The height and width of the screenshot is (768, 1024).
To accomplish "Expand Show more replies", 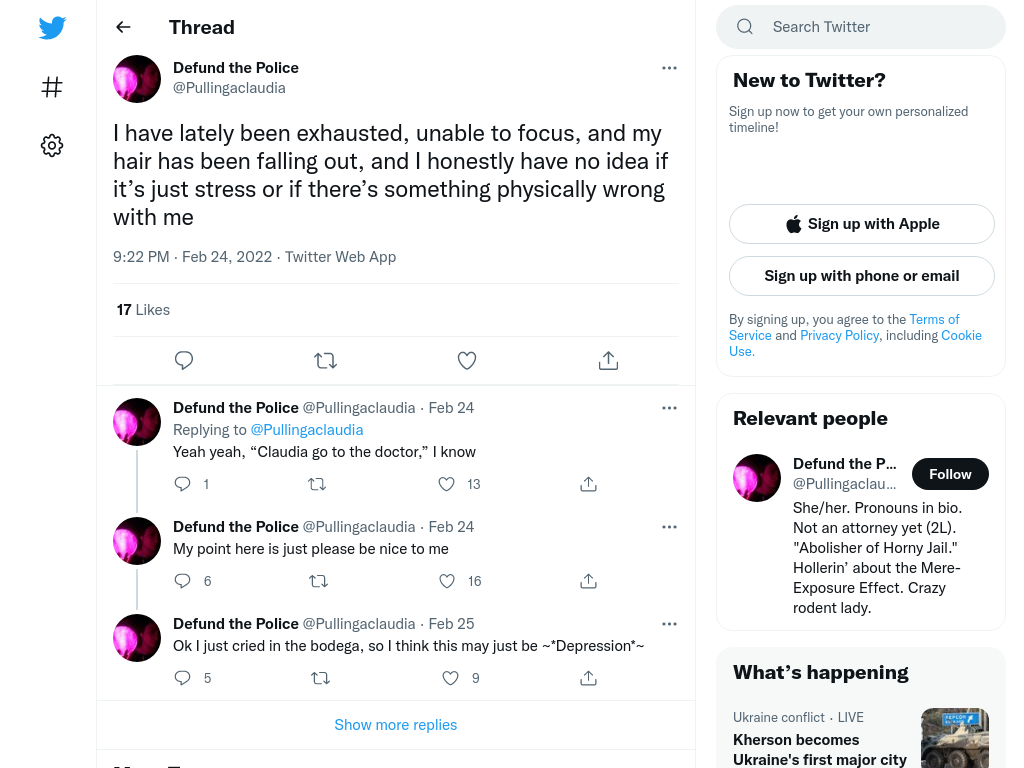I will pyautogui.click(x=396, y=725).
